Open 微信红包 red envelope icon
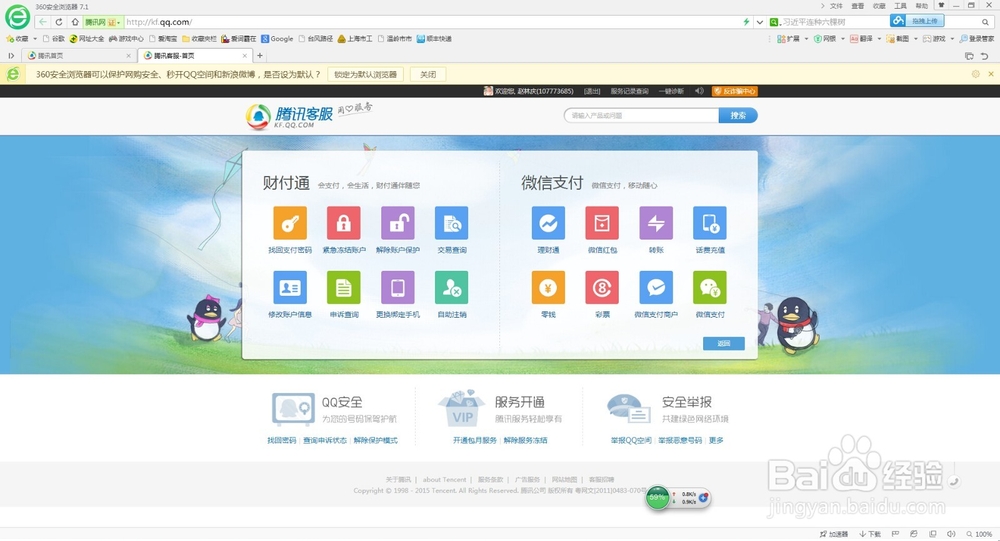The image size is (1000, 541). (602, 223)
